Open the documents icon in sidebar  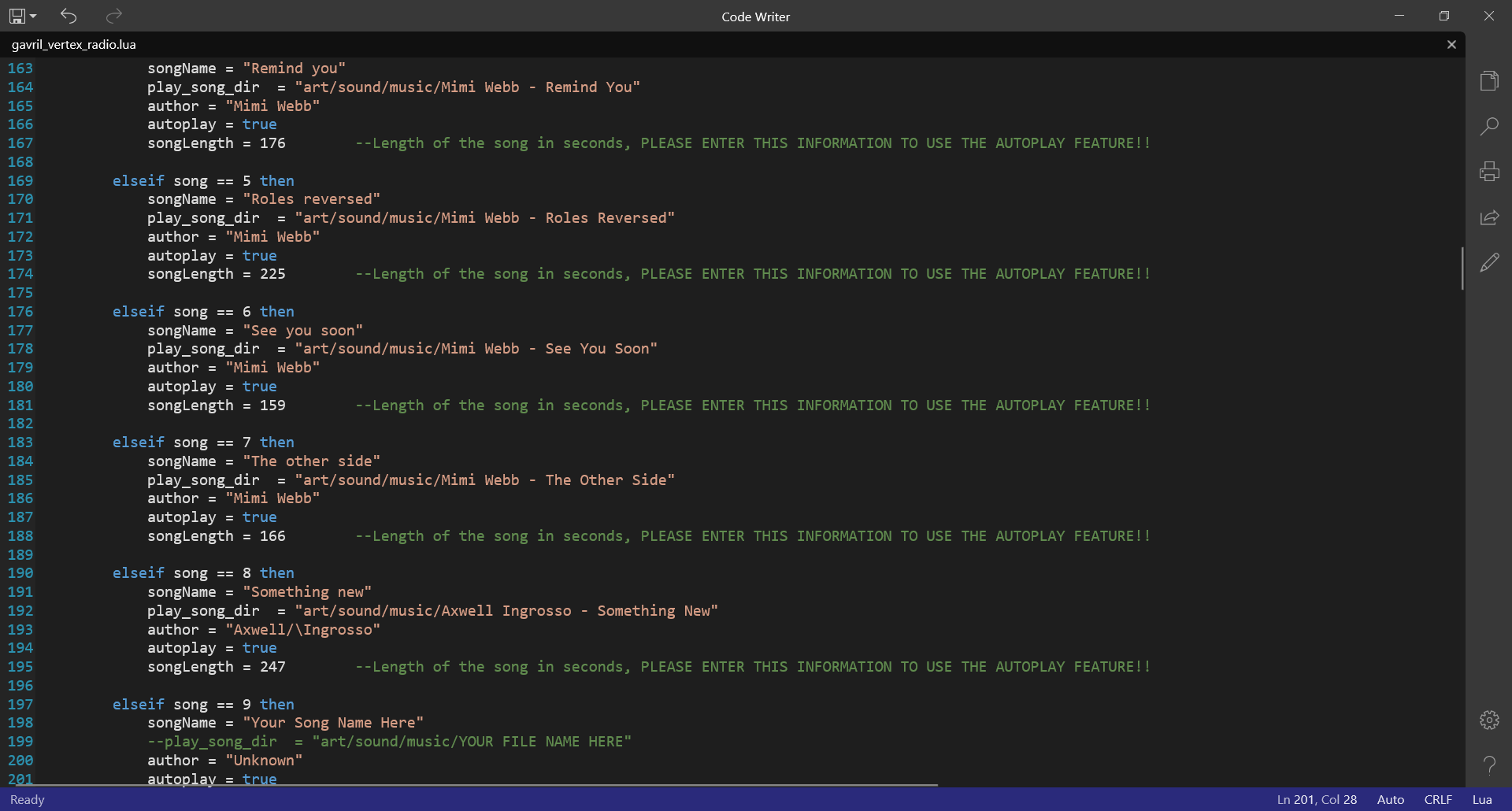pyautogui.click(x=1489, y=80)
